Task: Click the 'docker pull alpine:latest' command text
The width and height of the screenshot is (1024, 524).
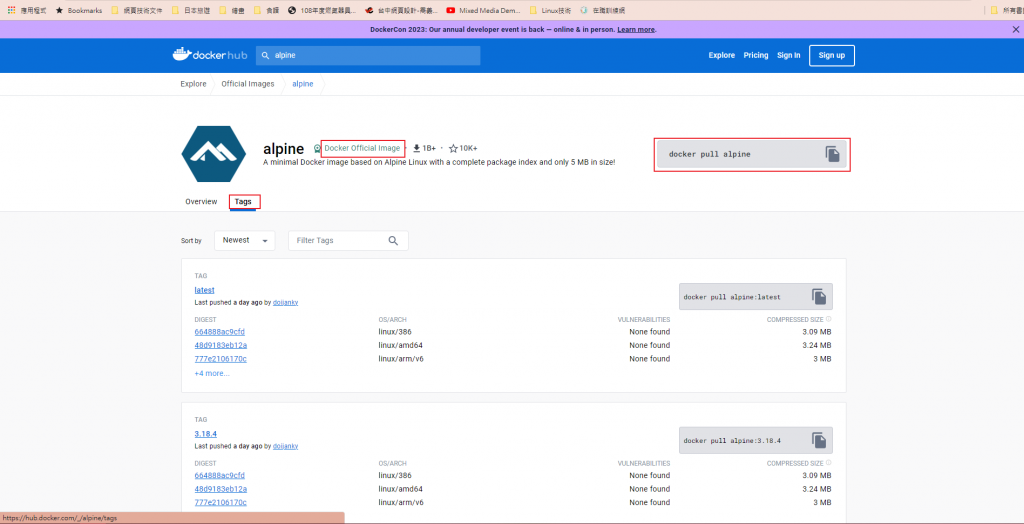Action: (732, 297)
